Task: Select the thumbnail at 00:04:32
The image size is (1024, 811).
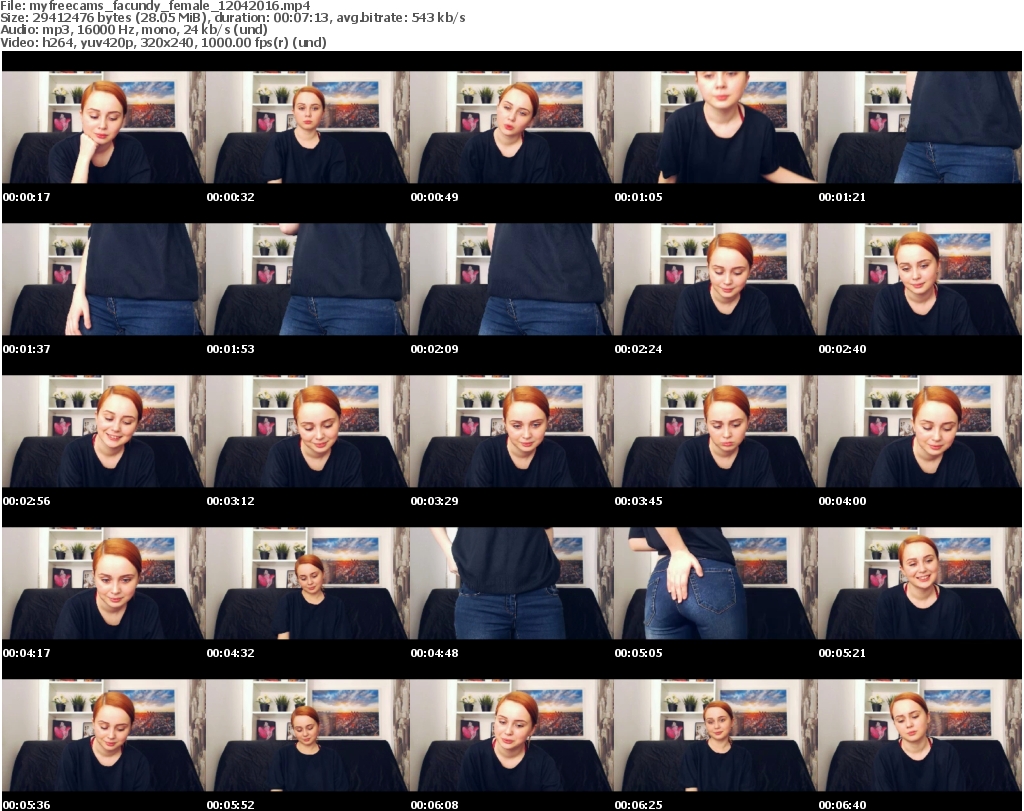Action: pos(308,584)
